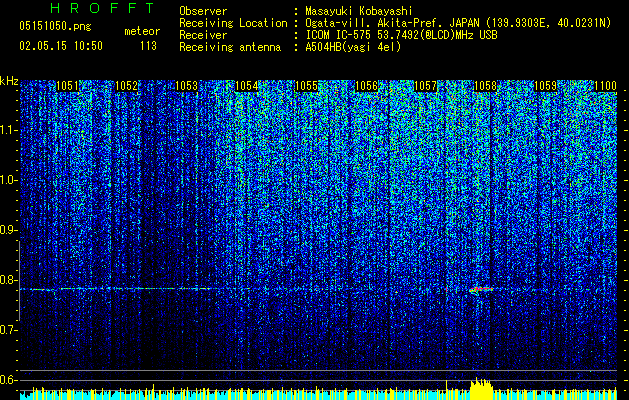Click the 0.6 kHz axis label
The image size is (629, 400).
pos(8,380)
